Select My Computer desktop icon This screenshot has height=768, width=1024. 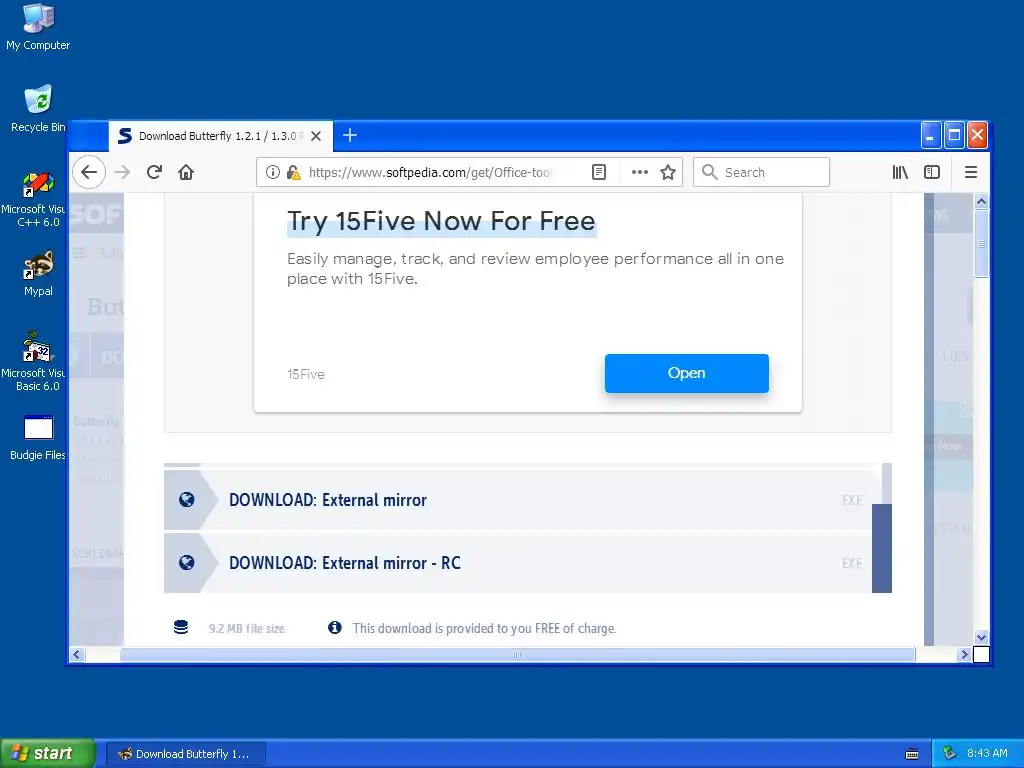tap(38, 27)
